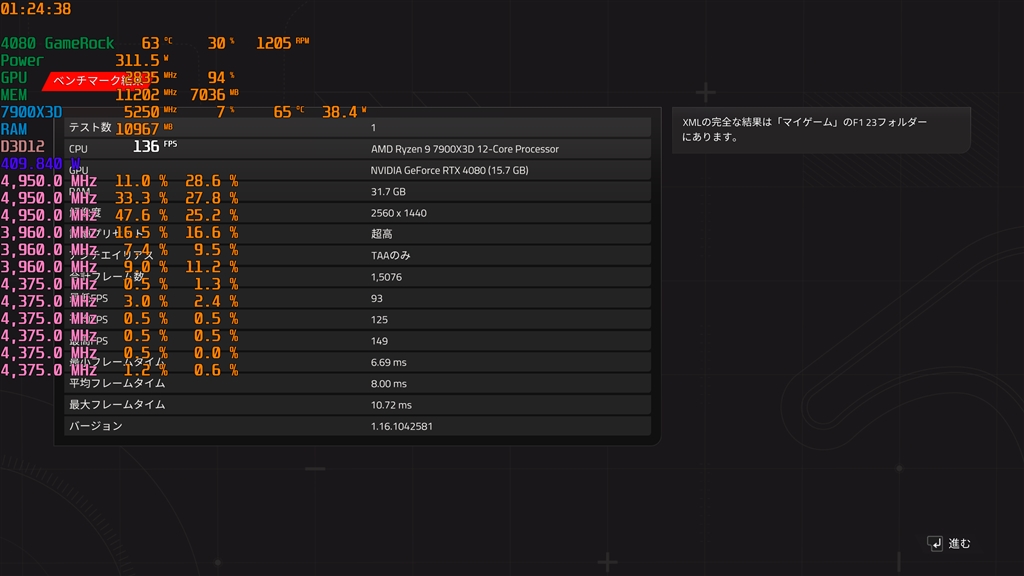Select the red ベンチマーク結果 header
This screenshot has width=1024, height=576.
coord(97,81)
